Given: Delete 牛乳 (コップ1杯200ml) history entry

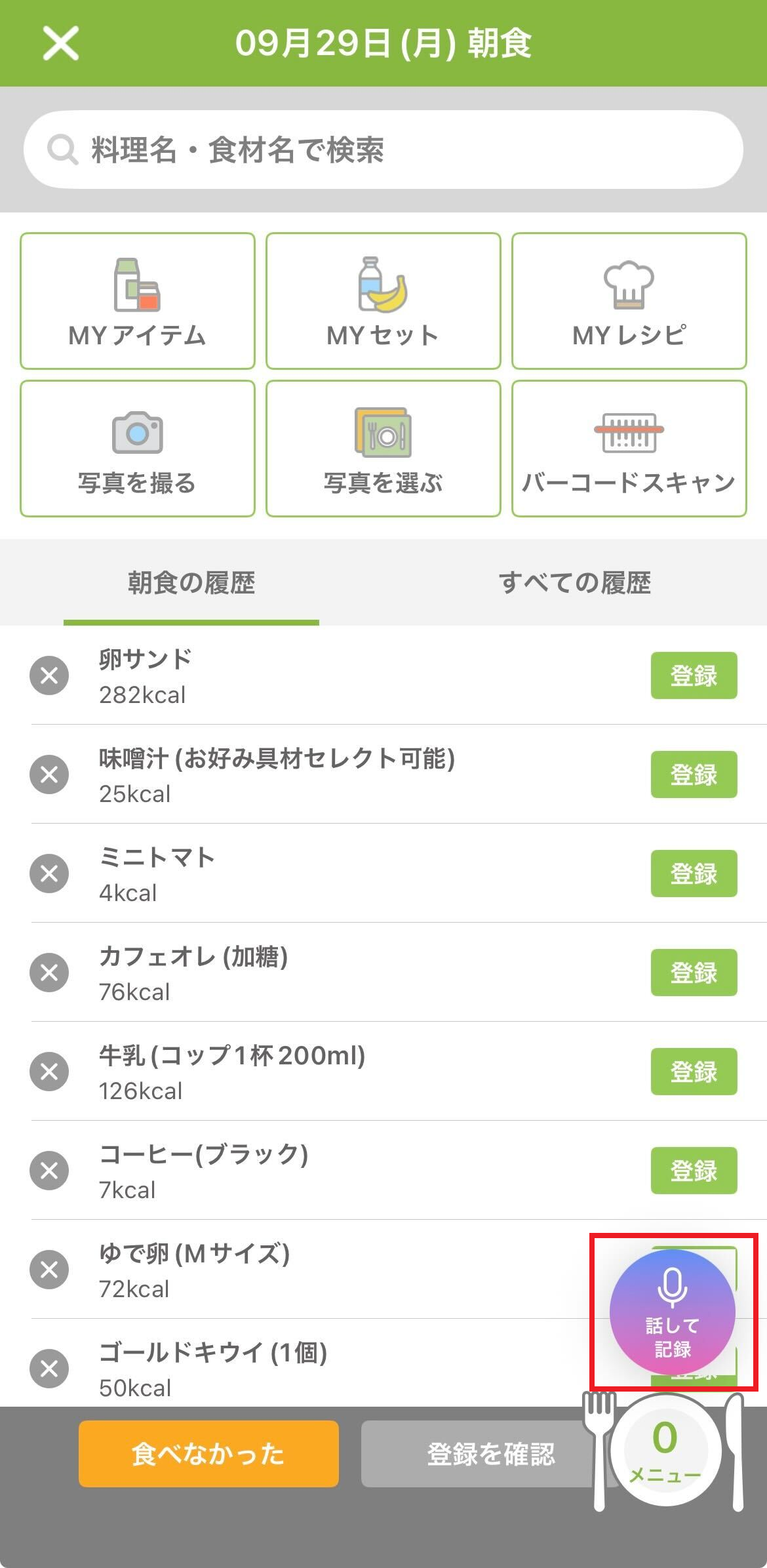Looking at the screenshot, I should pyautogui.click(x=49, y=1072).
